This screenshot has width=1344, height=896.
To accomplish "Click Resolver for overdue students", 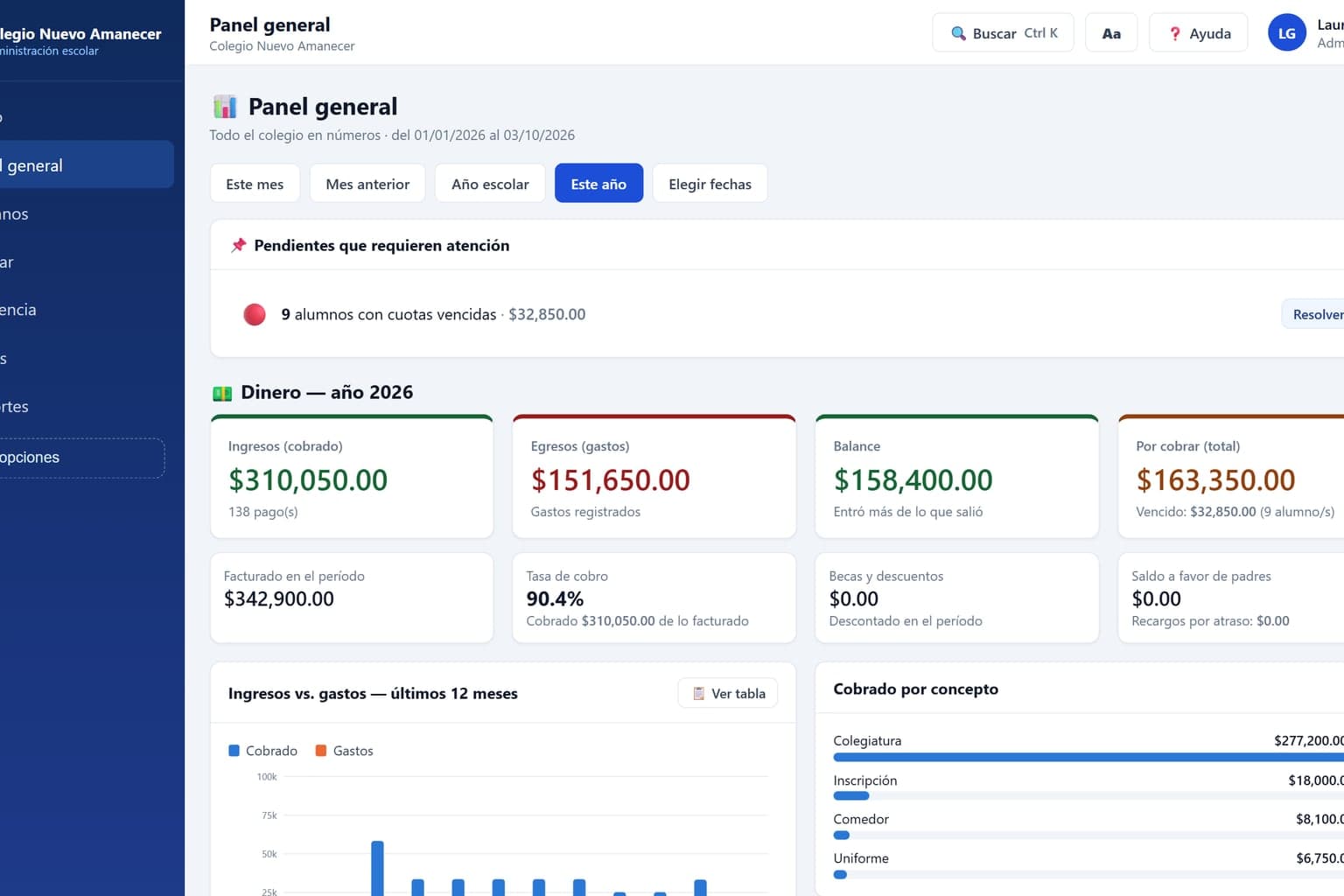I will click(1313, 314).
